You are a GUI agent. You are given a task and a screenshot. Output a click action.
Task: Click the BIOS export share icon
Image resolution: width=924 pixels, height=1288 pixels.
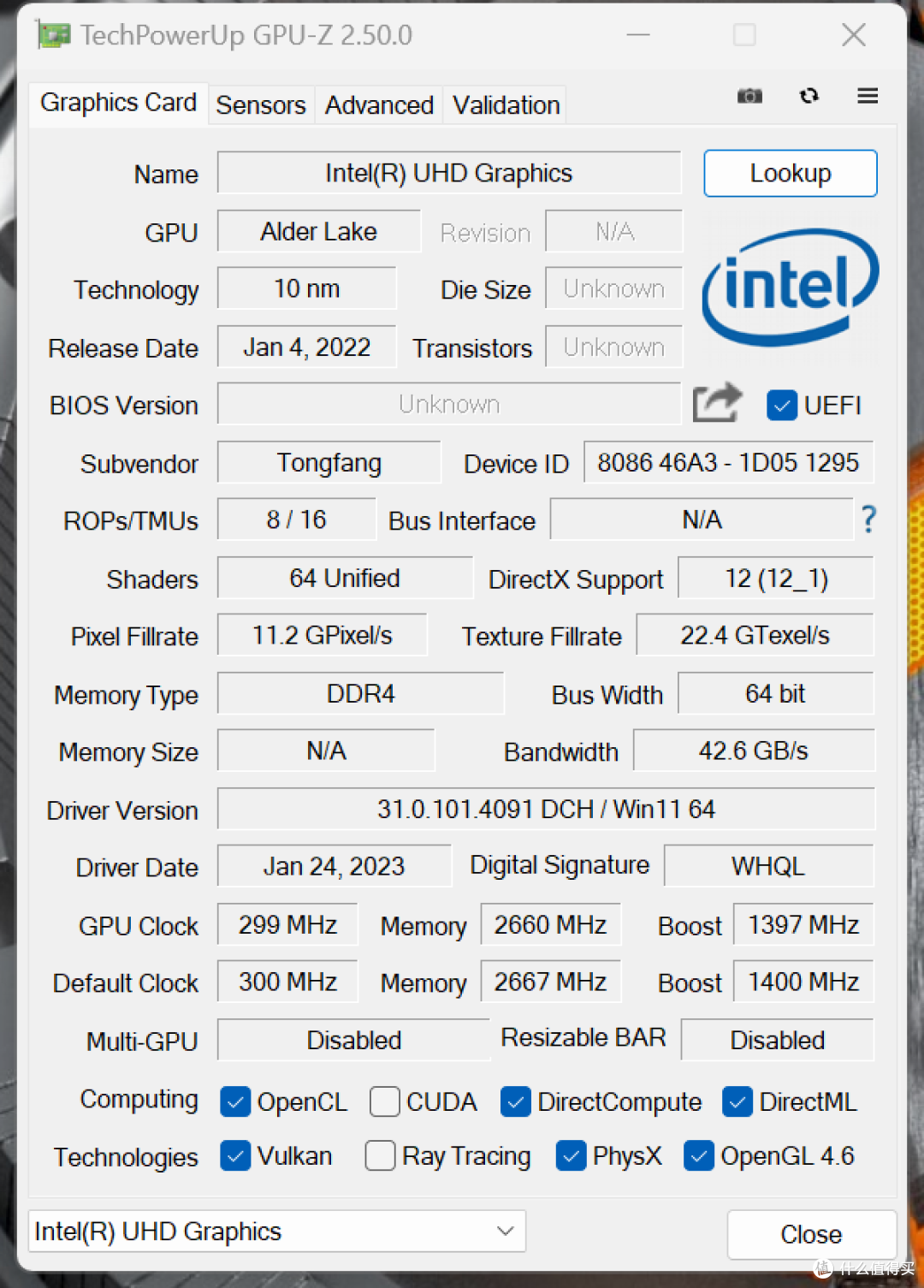click(717, 403)
